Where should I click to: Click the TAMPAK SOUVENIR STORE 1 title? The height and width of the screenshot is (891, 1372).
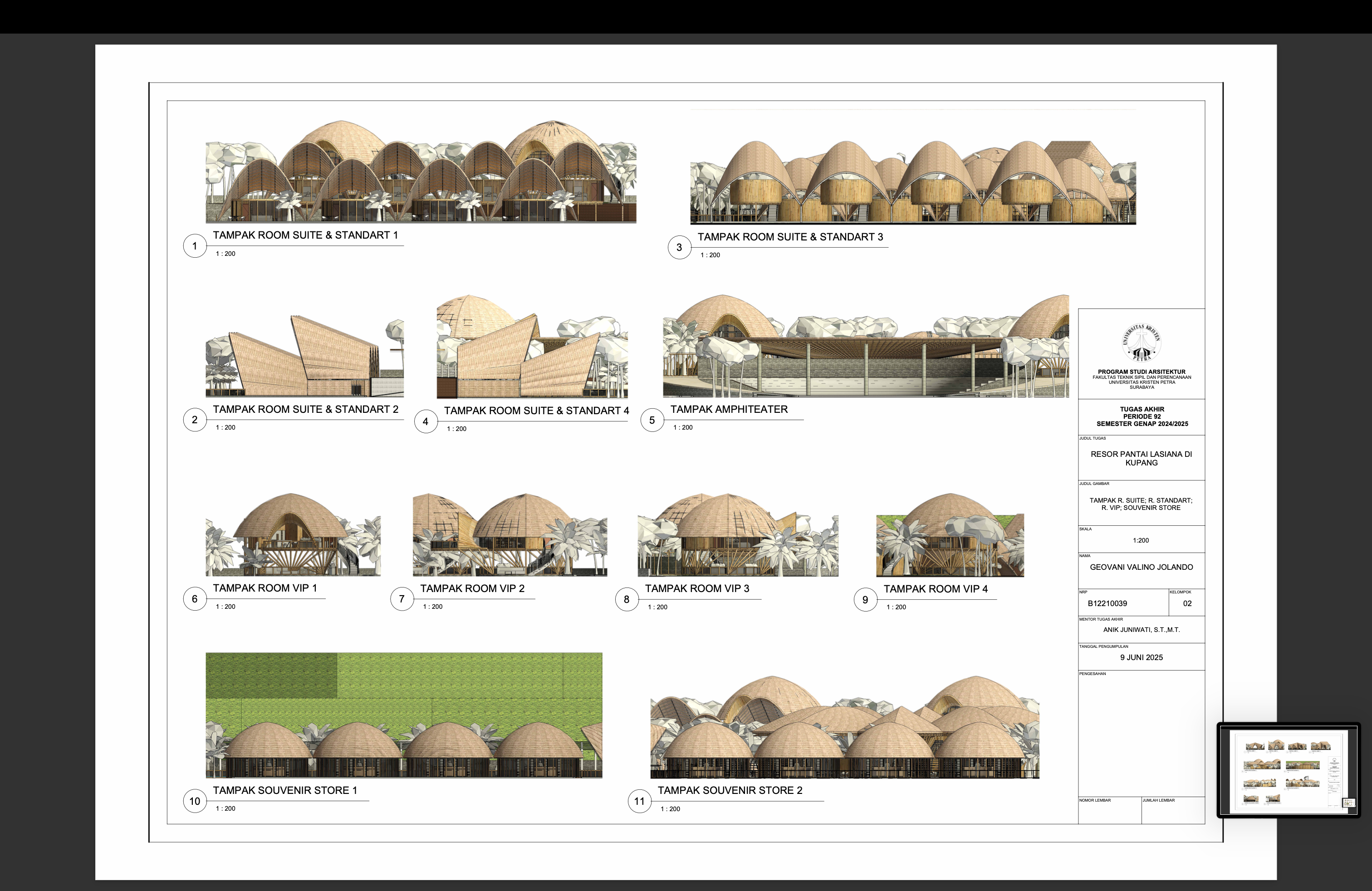[285, 791]
